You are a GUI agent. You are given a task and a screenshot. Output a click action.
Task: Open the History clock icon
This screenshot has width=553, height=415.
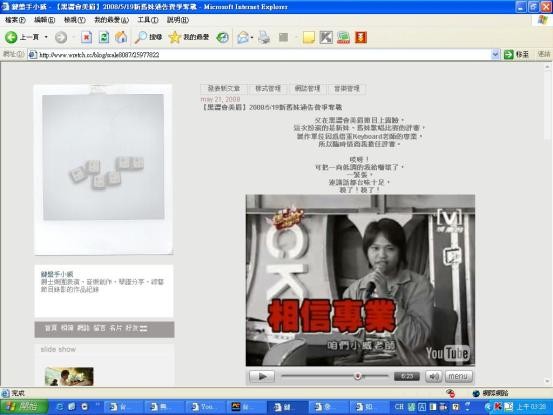click(x=223, y=37)
